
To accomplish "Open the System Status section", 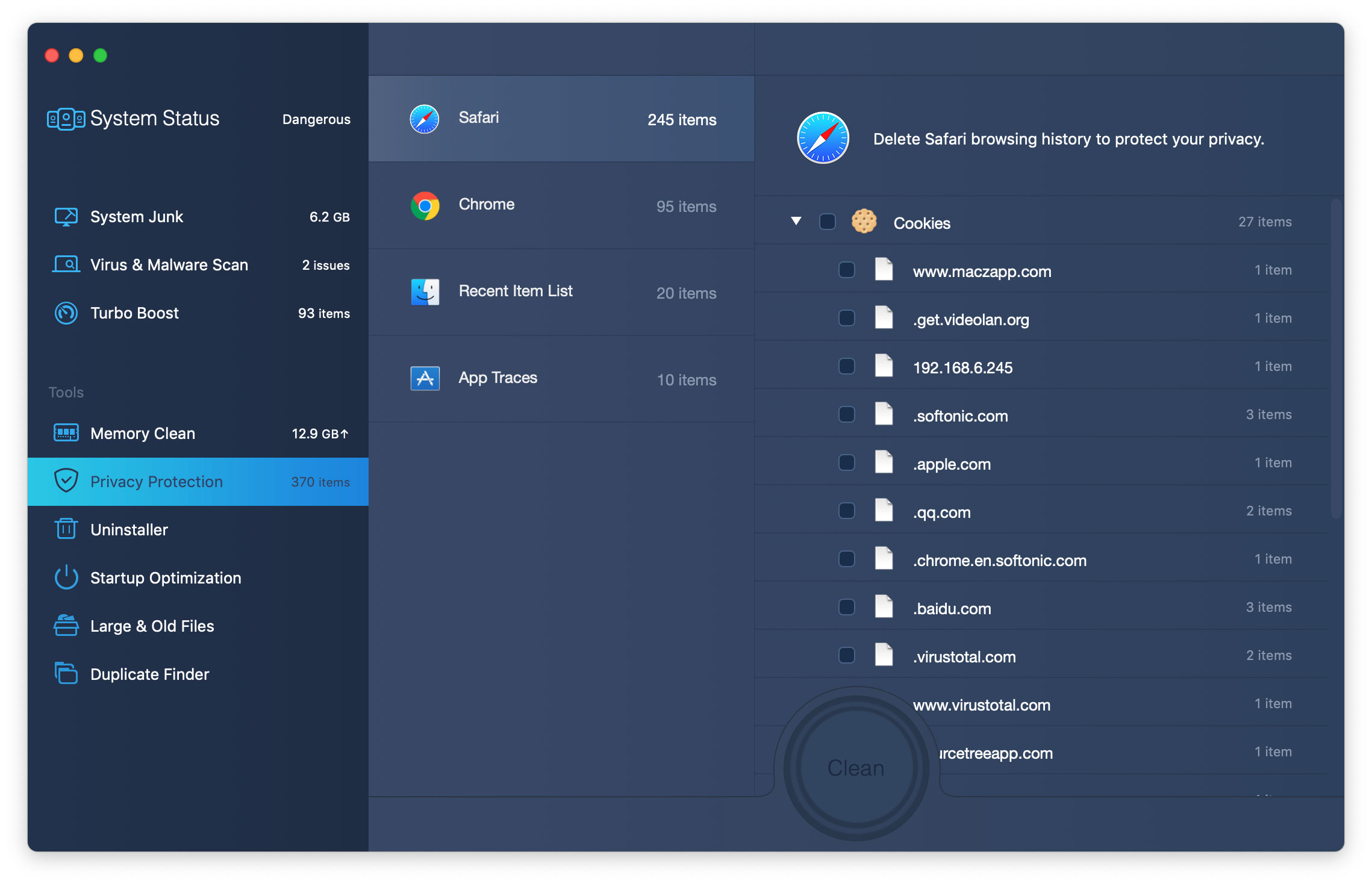I will [x=198, y=119].
